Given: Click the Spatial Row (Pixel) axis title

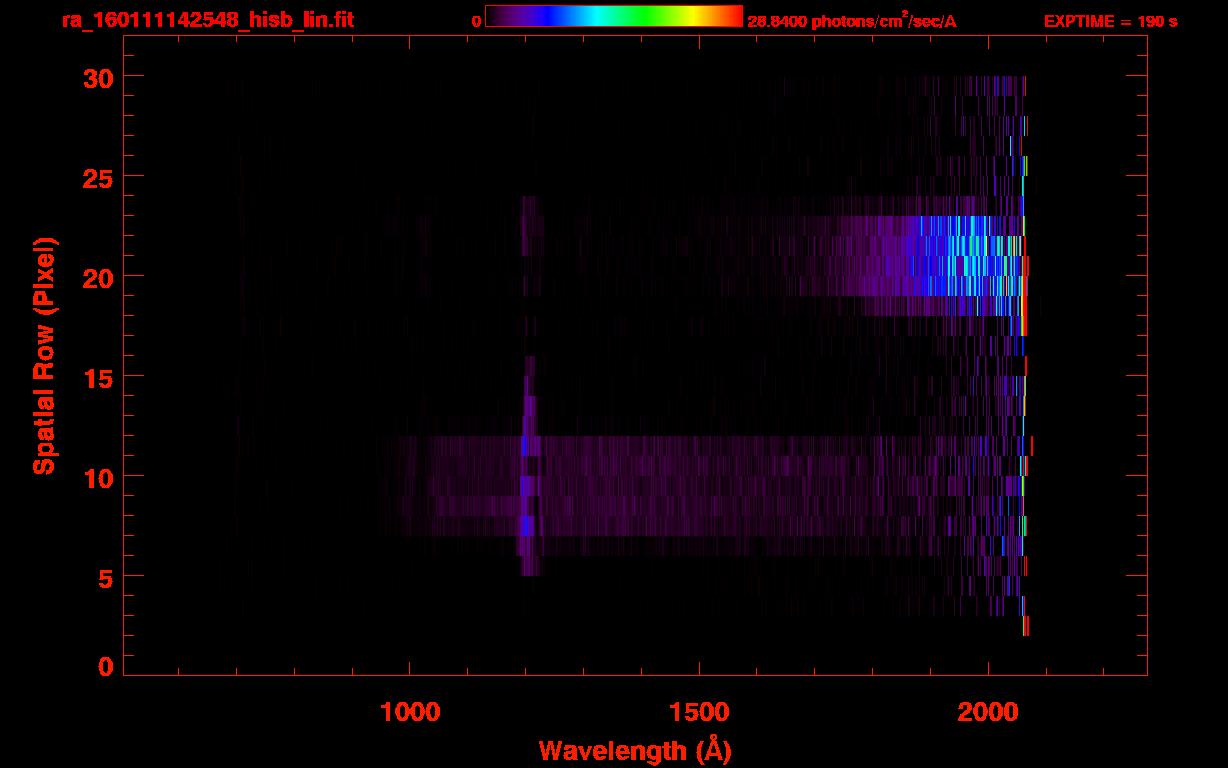Looking at the screenshot, I should (45, 356).
